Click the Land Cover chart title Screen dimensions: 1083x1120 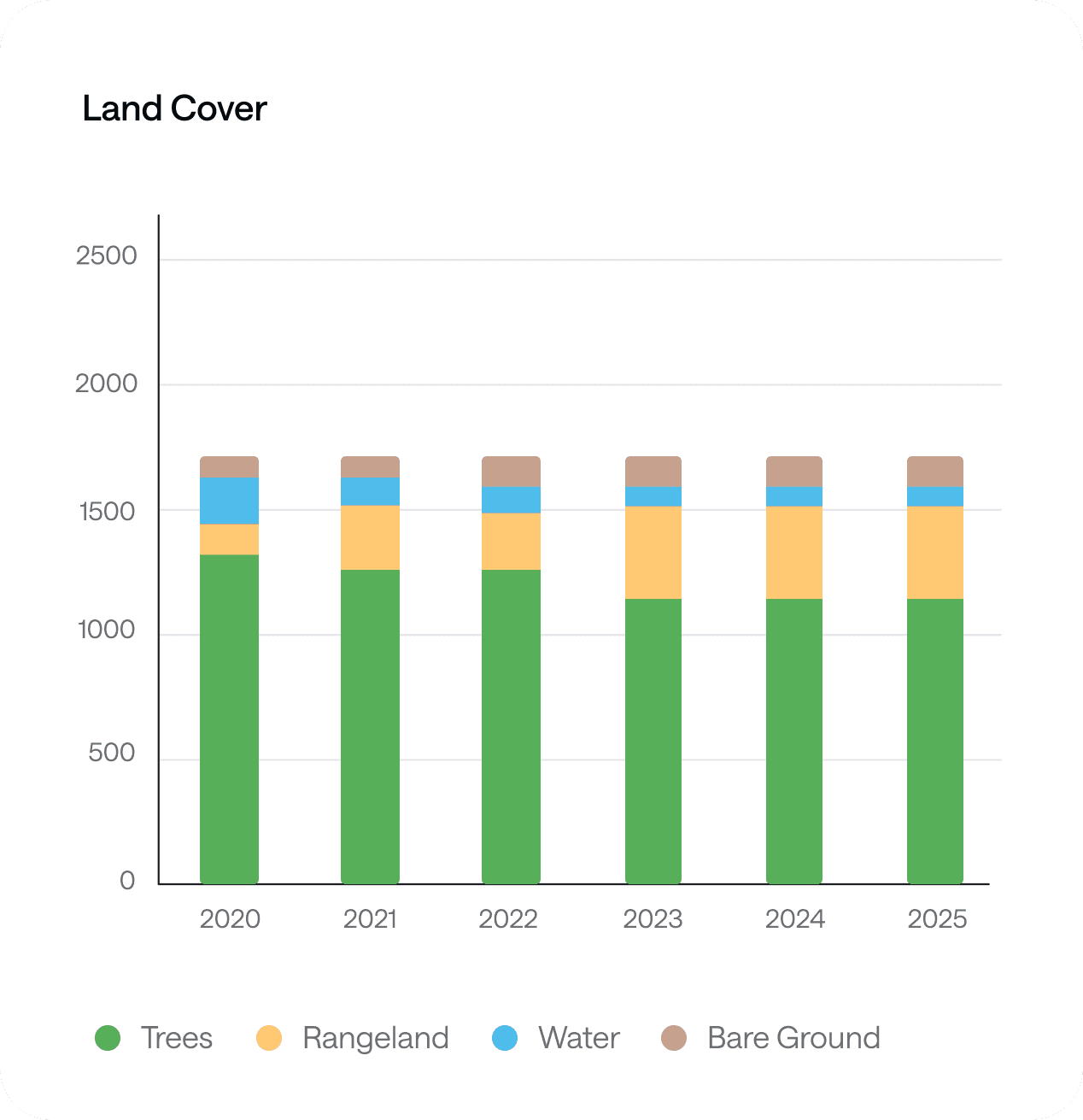pos(175,109)
